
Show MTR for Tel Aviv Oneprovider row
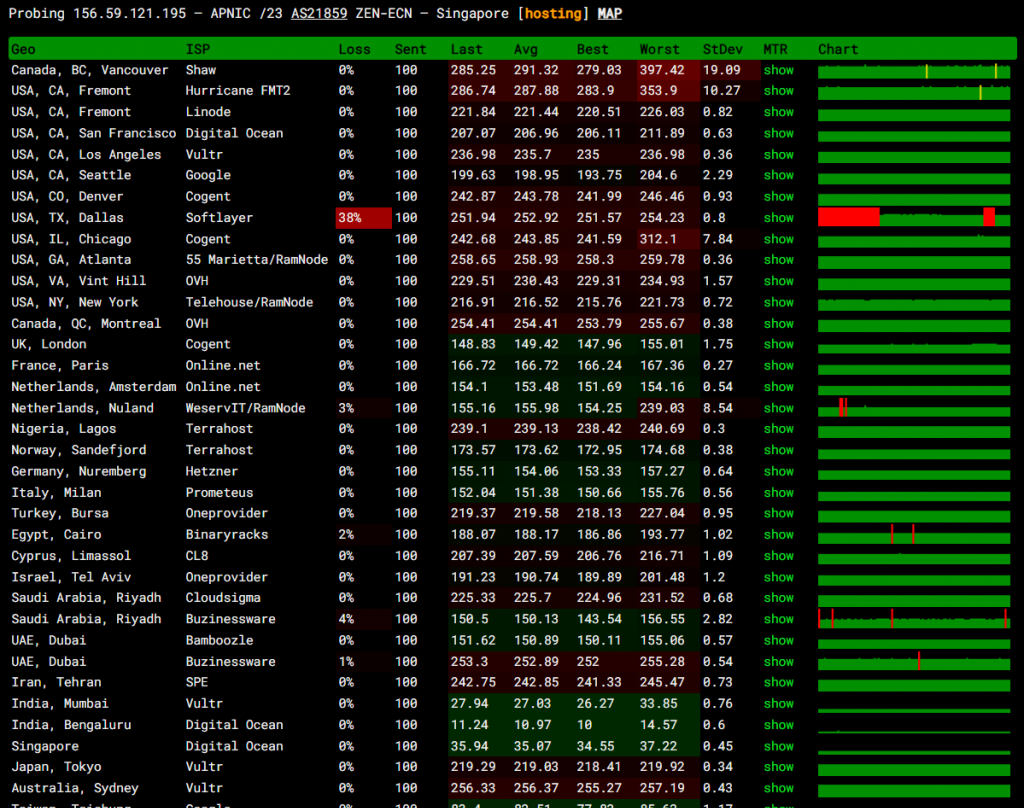(x=778, y=577)
